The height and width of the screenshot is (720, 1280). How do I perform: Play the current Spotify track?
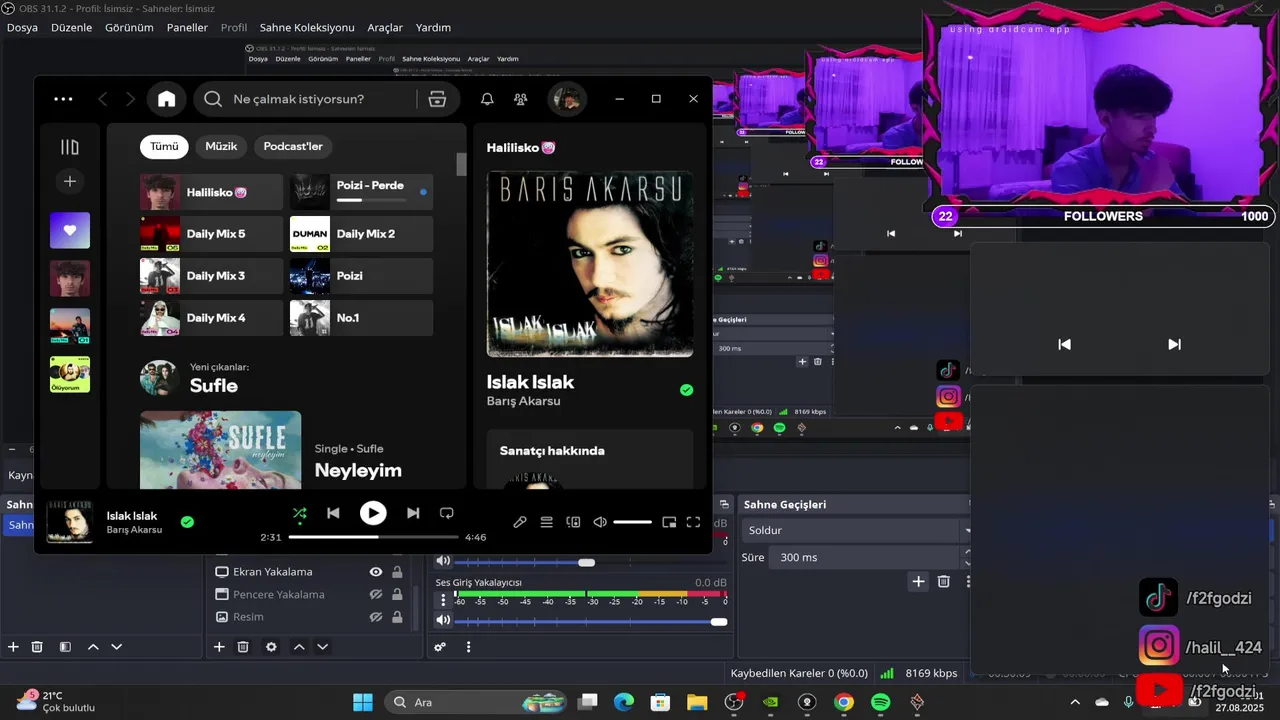(x=373, y=513)
